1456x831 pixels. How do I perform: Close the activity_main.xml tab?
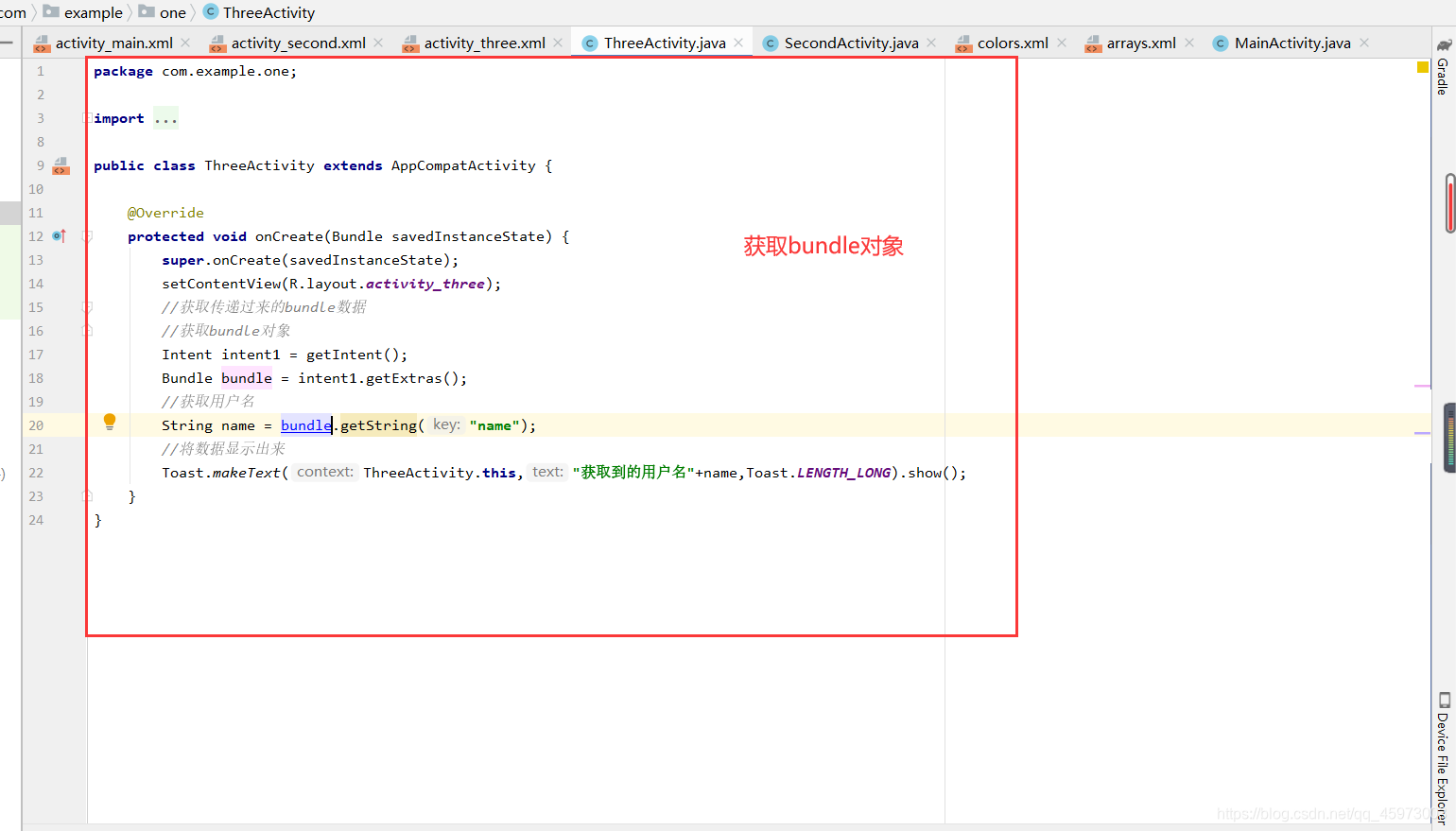[x=185, y=43]
